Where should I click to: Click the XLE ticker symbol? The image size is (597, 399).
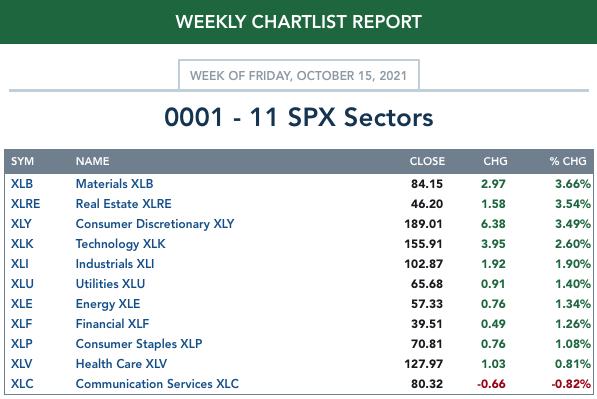(x=22, y=304)
